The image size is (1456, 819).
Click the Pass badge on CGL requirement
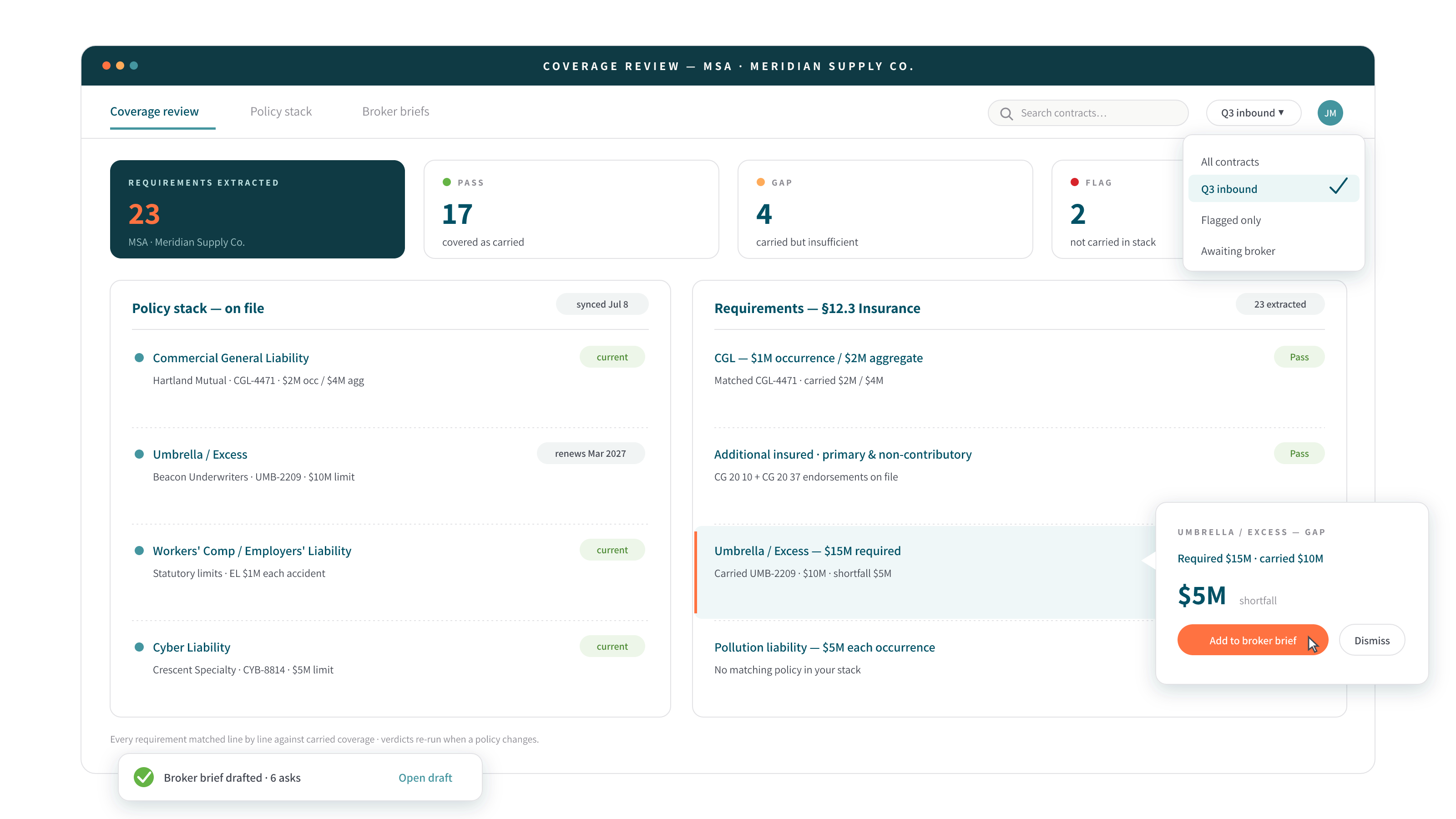point(1299,357)
